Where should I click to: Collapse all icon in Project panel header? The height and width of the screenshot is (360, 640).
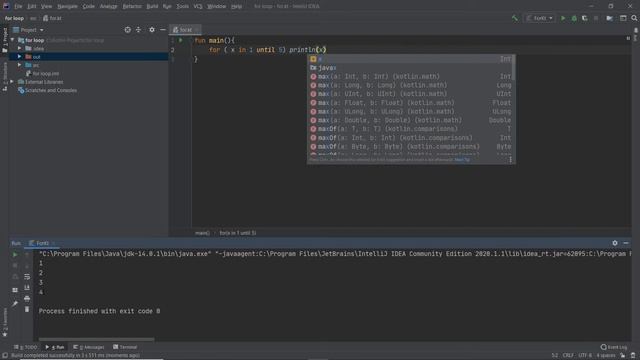click(138, 30)
